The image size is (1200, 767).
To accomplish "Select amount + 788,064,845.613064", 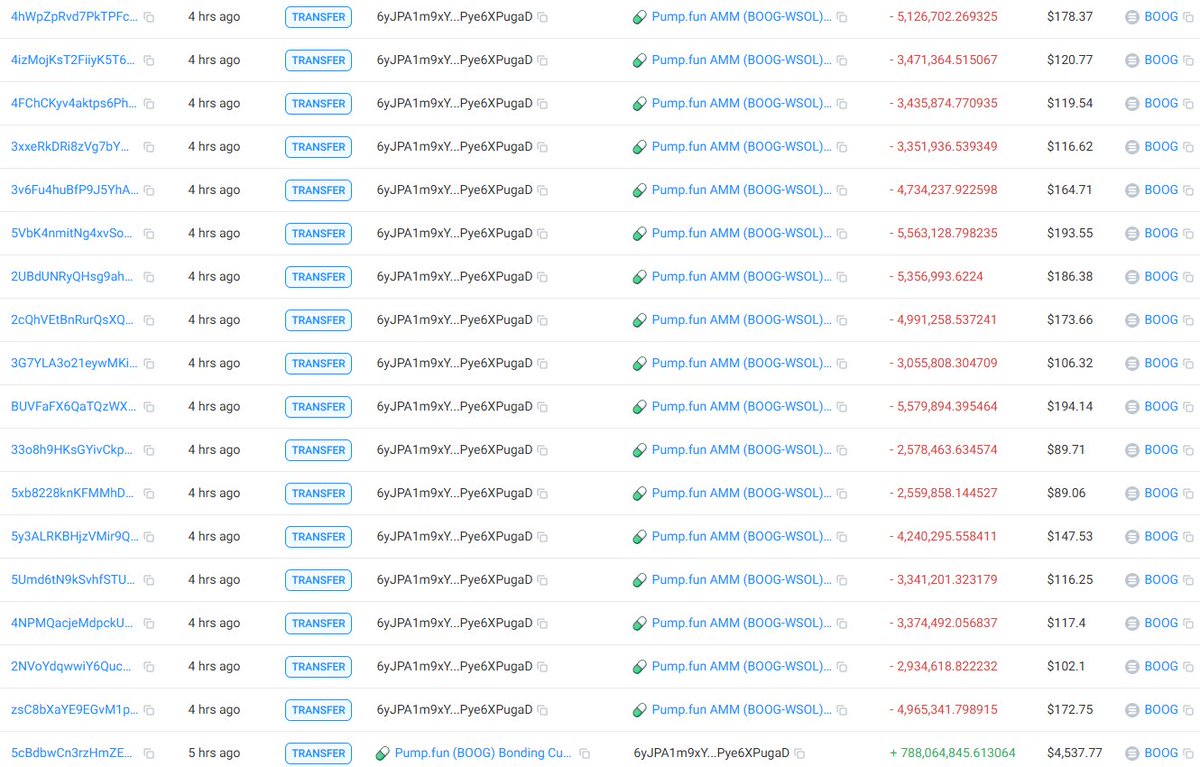I will pyautogui.click(x=952, y=753).
